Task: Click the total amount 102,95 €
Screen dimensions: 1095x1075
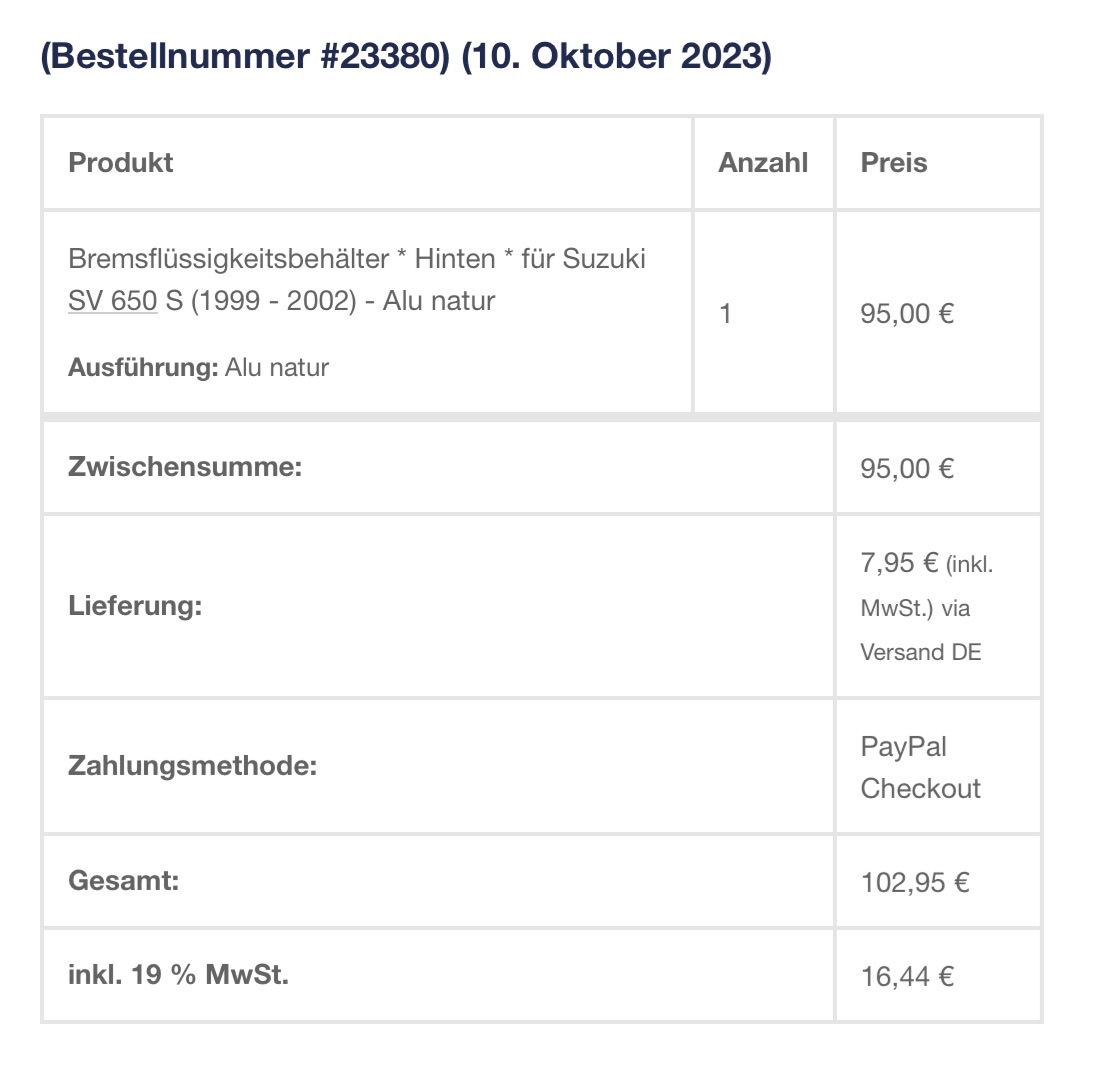Action: [x=915, y=882]
